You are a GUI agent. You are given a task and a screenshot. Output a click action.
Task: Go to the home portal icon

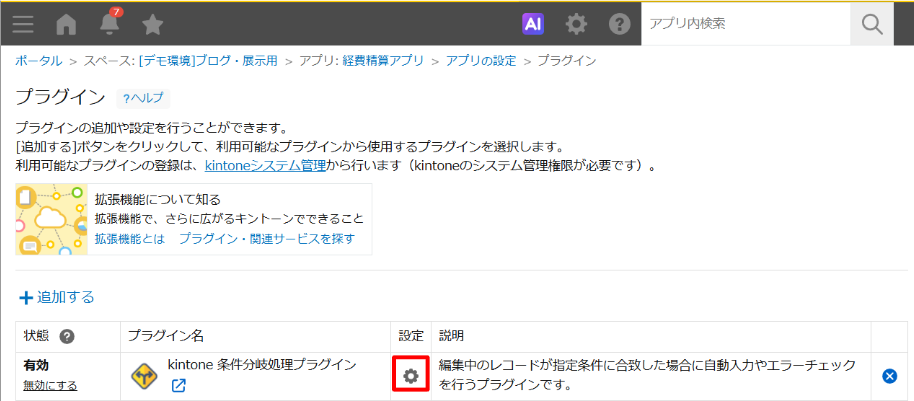pyautogui.click(x=66, y=23)
